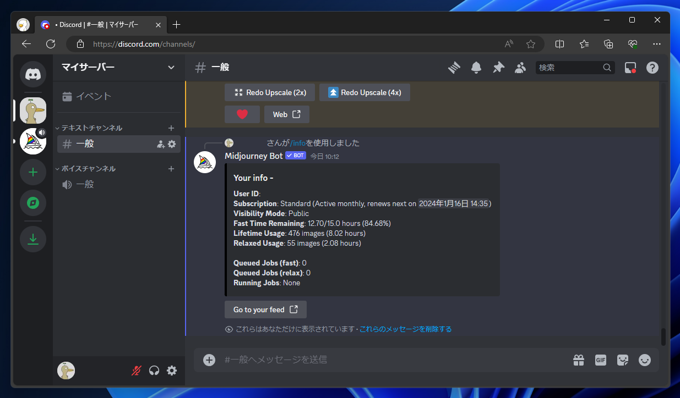Screen dimensions: 680x398
Task: Edit 一般 text channel gear icon
Action: point(172,144)
